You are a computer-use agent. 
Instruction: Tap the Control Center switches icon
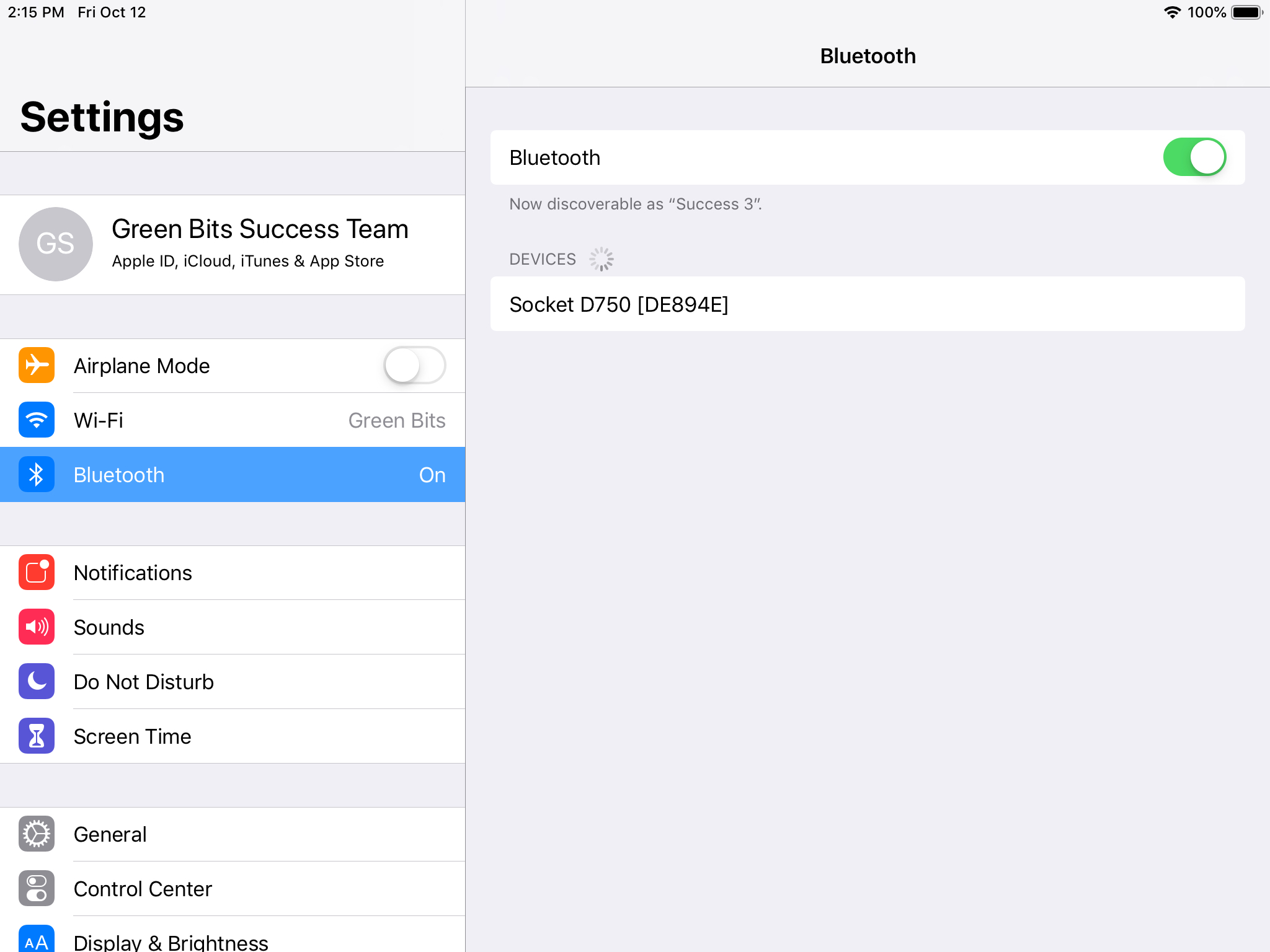click(37, 889)
